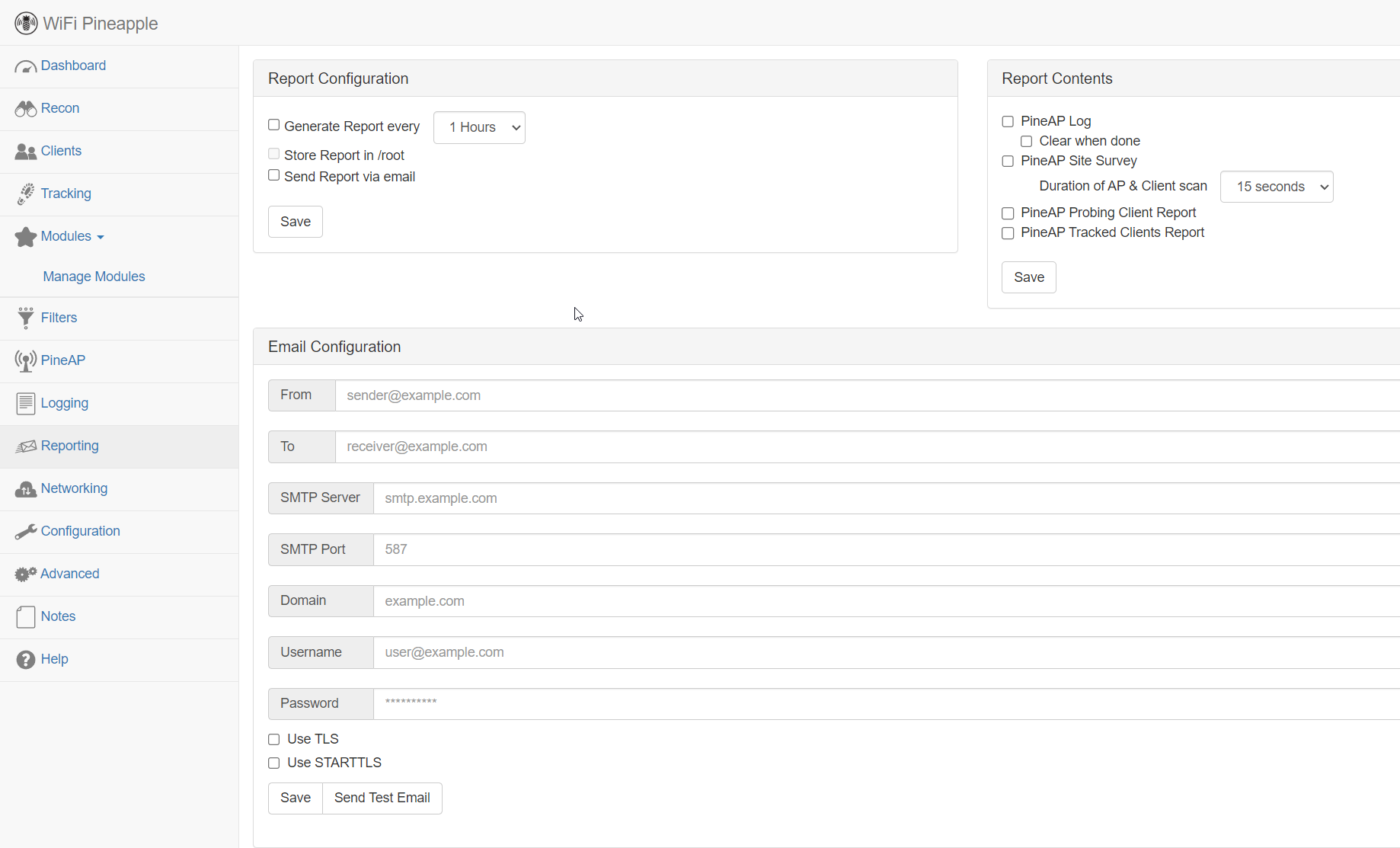Click the Modules star icon
This screenshot has width=1400, height=848.
click(25, 237)
